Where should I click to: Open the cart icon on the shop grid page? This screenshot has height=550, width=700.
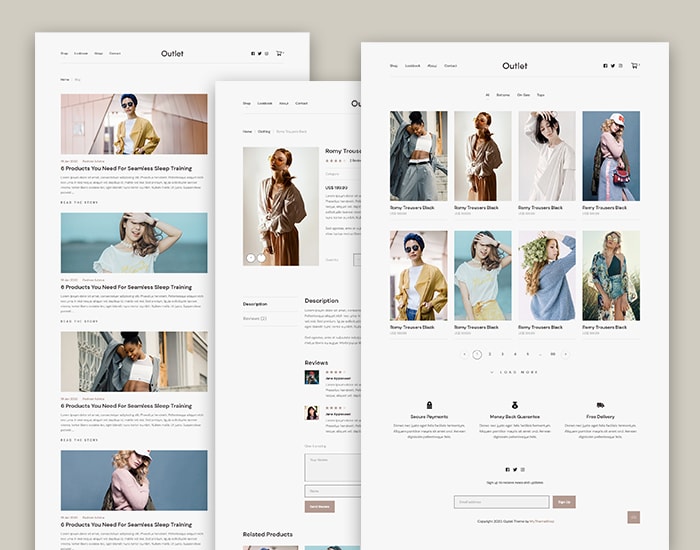pyautogui.click(x=634, y=66)
